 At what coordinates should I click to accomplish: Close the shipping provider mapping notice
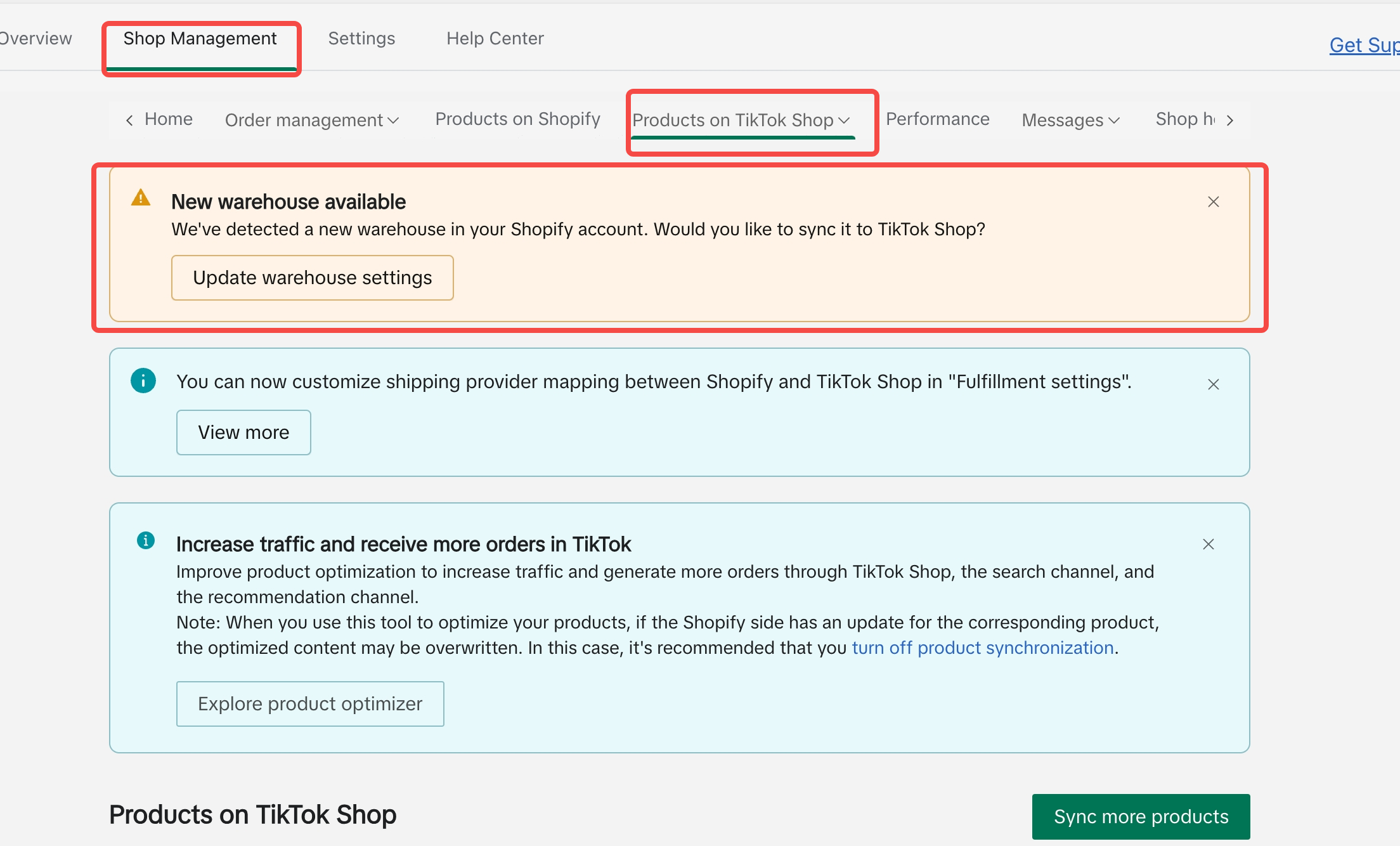coord(1213,384)
